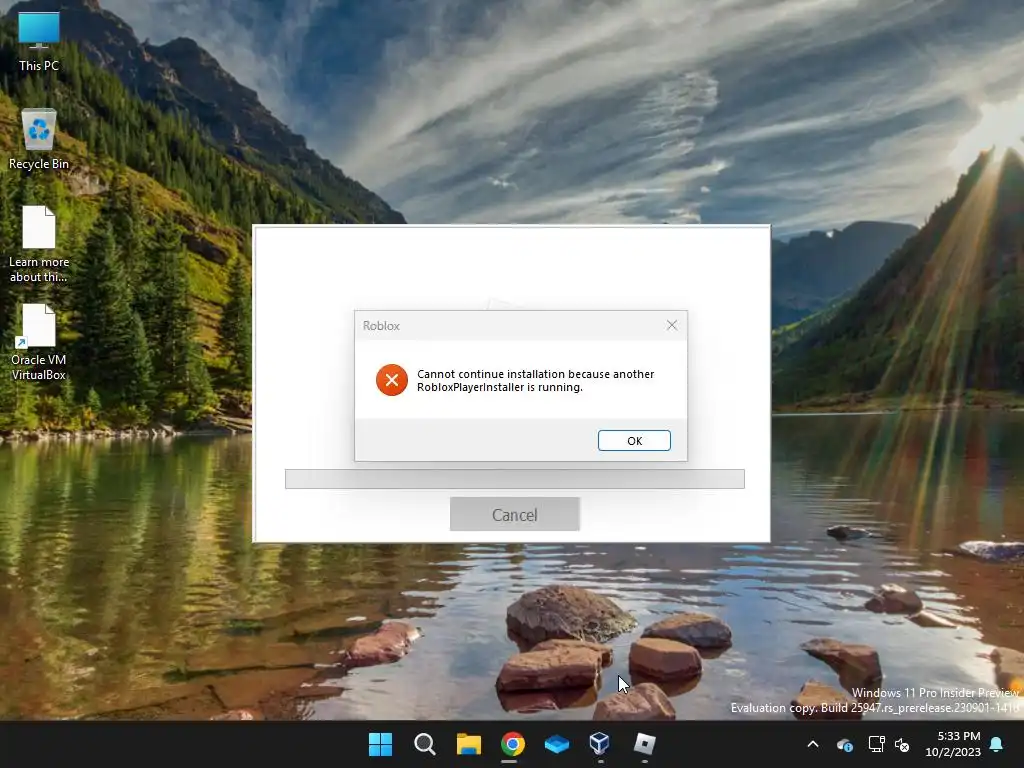Click the OneDrive cloud tray icon
The height and width of the screenshot is (768, 1024).
click(x=844, y=744)
